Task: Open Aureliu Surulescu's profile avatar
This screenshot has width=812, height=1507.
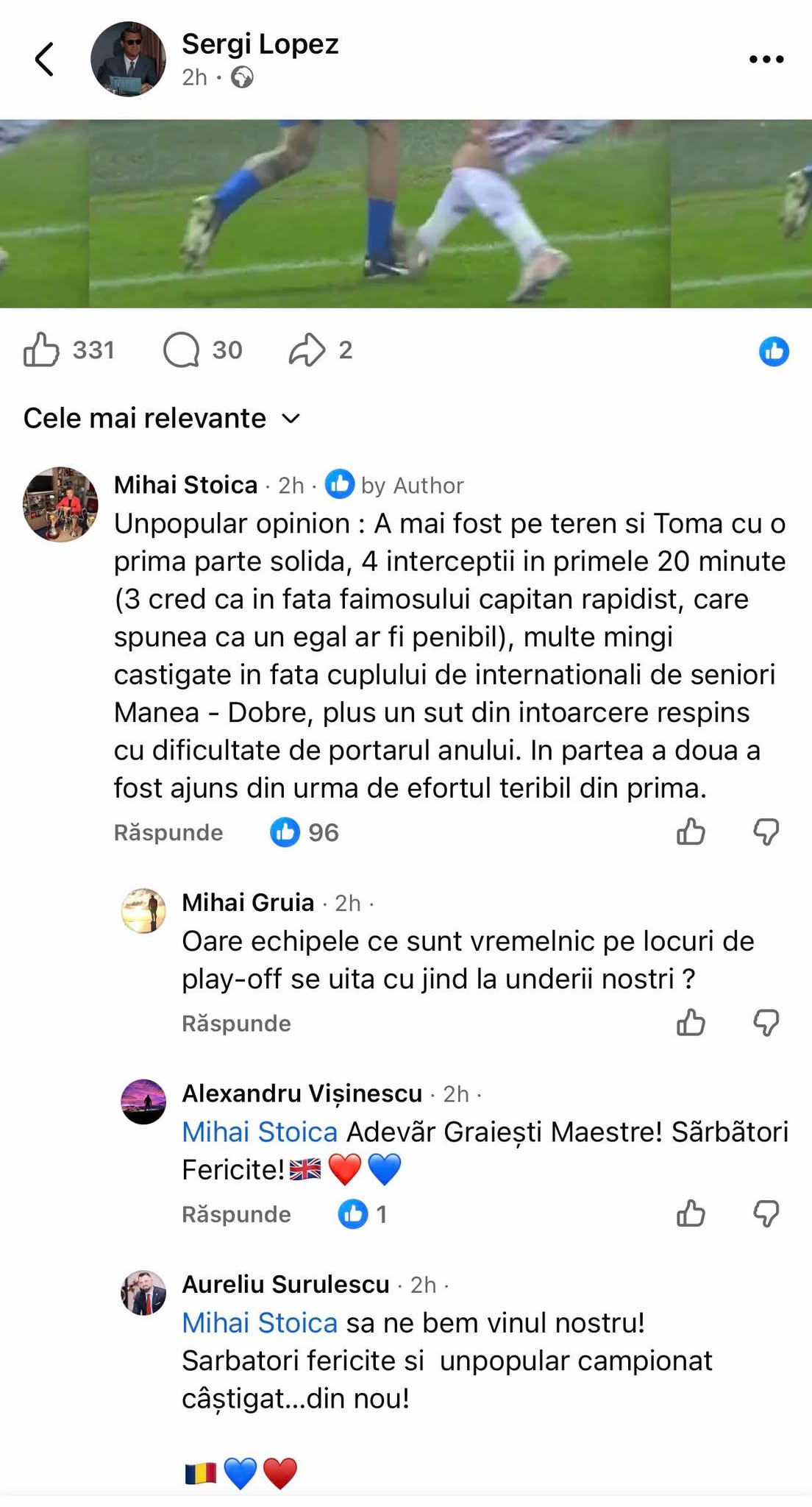Action: [x=143, y=1292]
